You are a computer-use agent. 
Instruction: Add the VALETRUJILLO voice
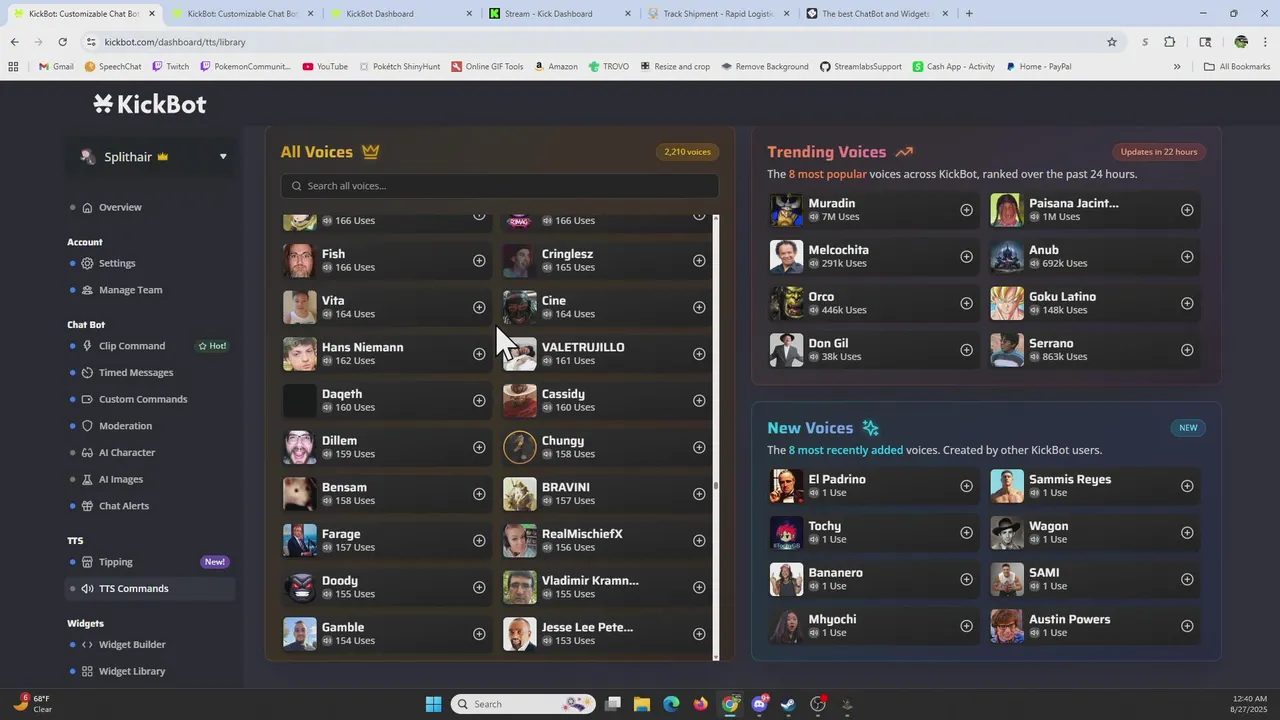pos(699,354)
